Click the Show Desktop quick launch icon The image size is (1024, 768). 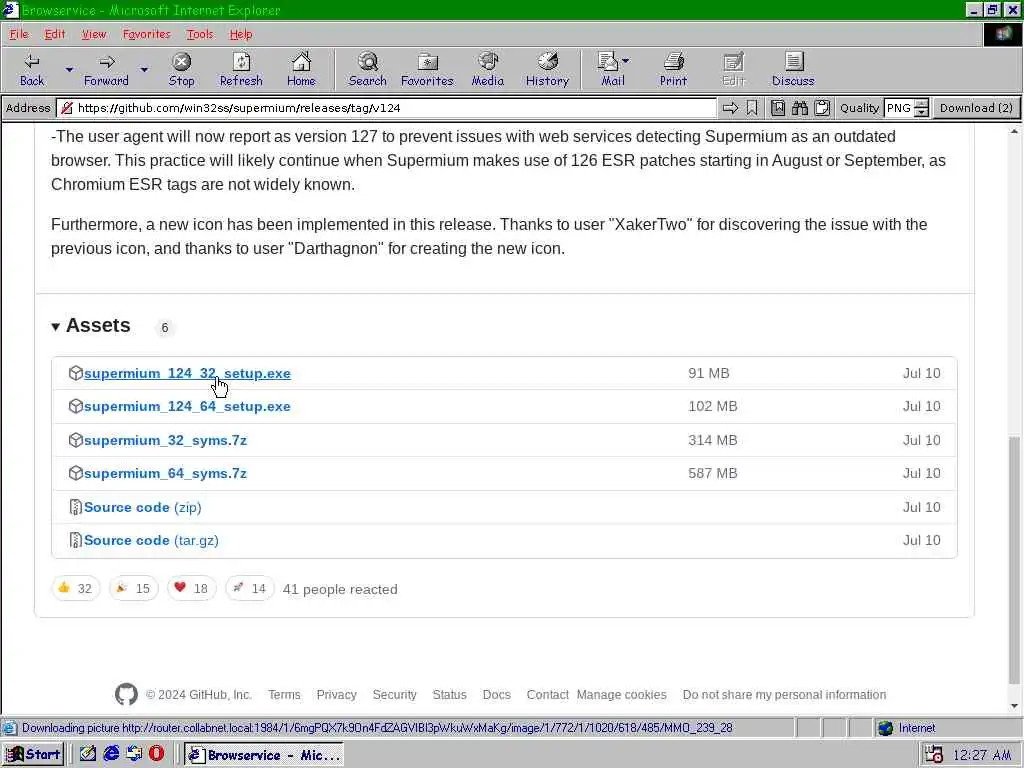88,754
